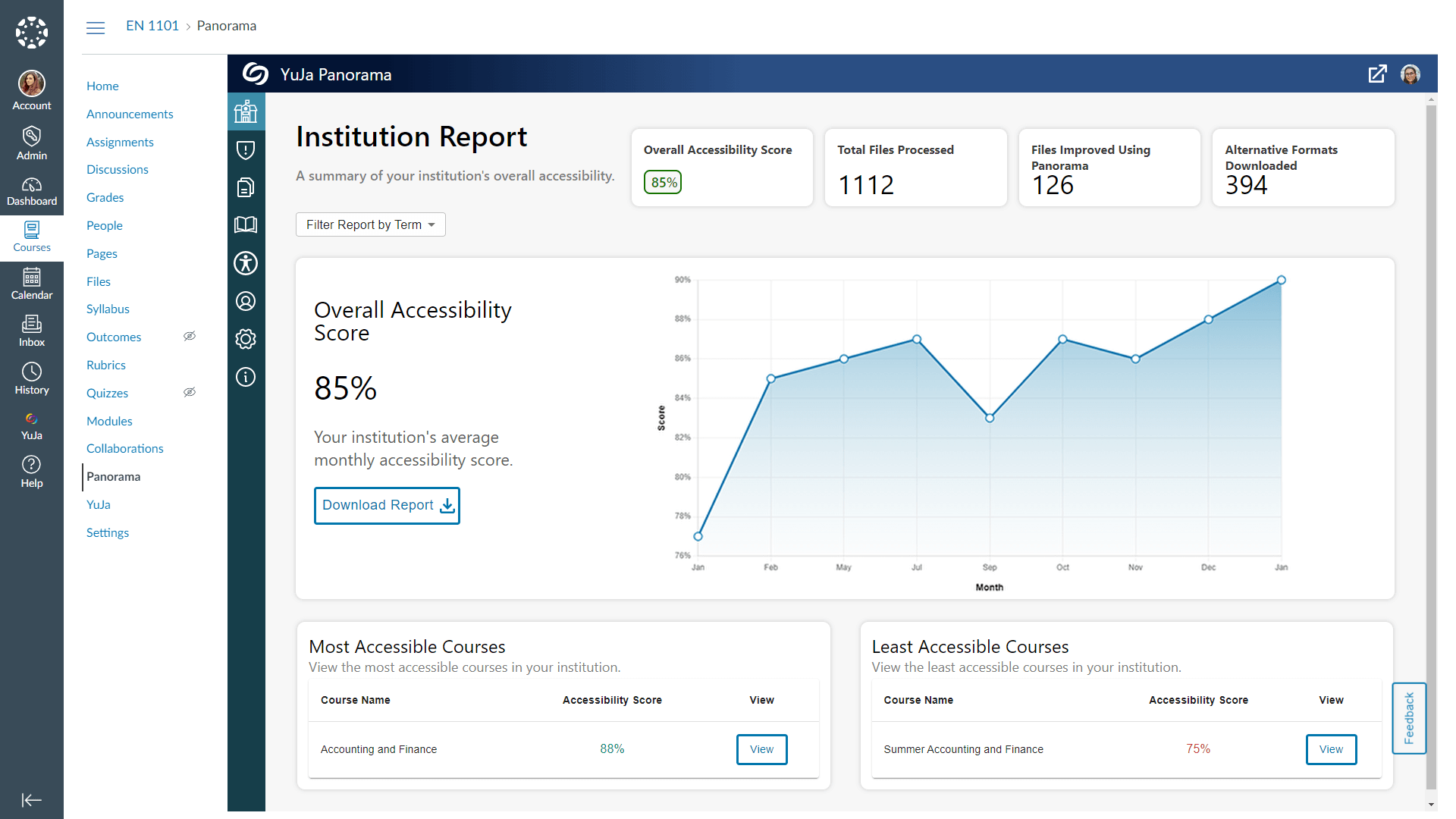Open Grades in course menu
The image size is (1456, 819).
(x=105, y=197)
